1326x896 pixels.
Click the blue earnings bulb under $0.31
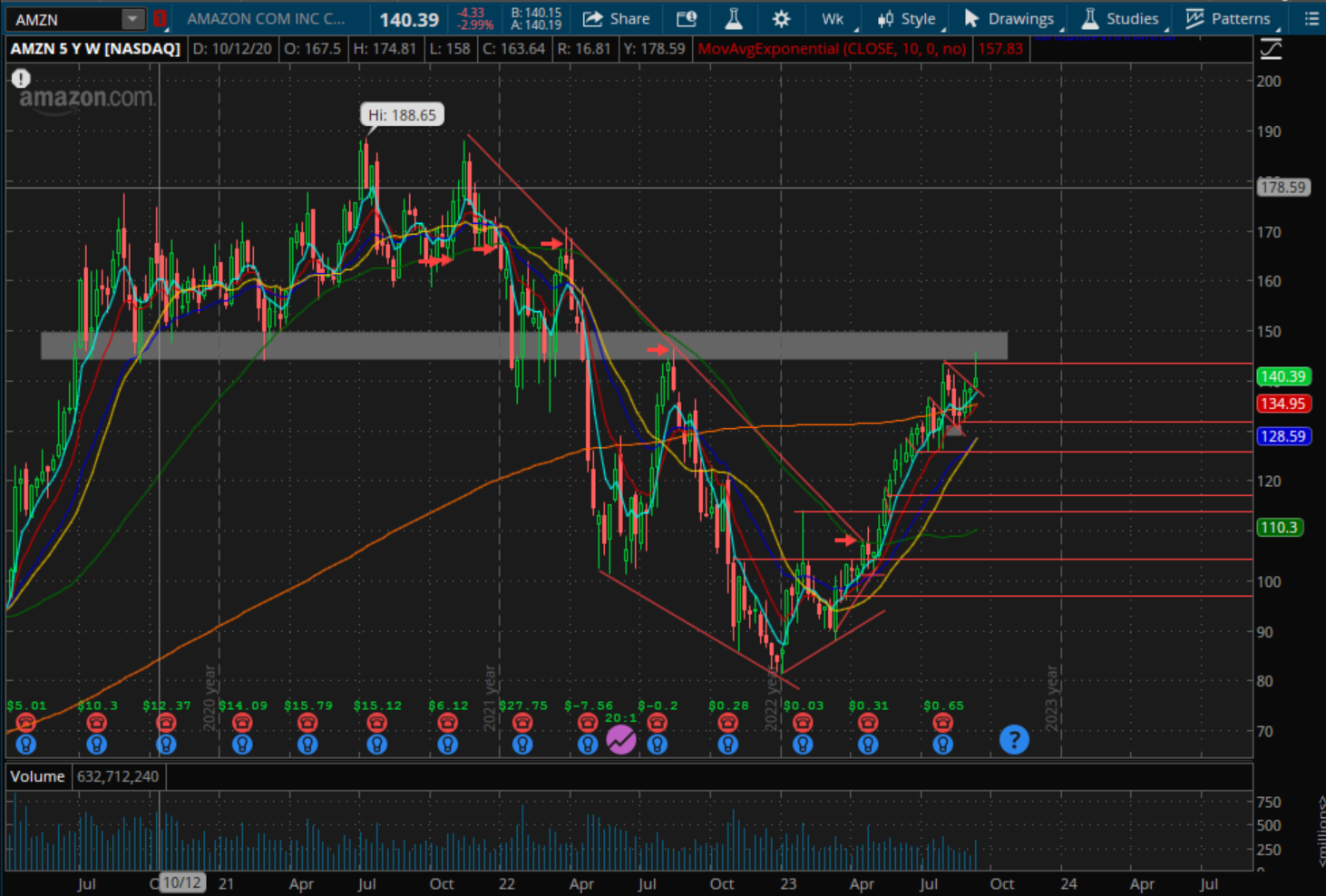point(868,745)
